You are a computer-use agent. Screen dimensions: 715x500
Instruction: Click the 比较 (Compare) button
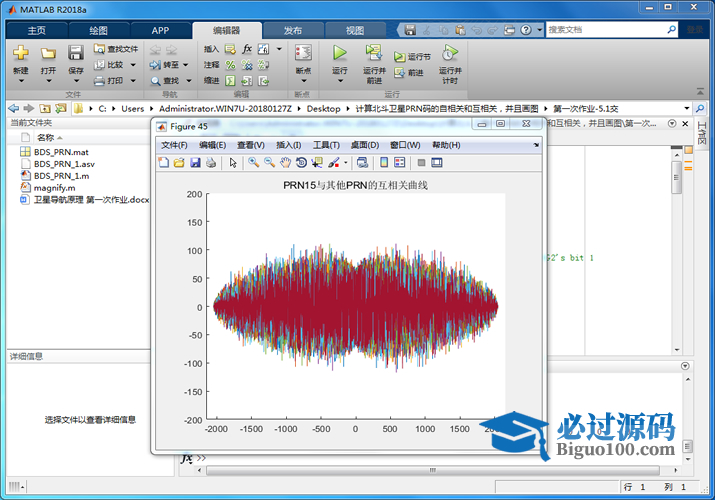109,65
